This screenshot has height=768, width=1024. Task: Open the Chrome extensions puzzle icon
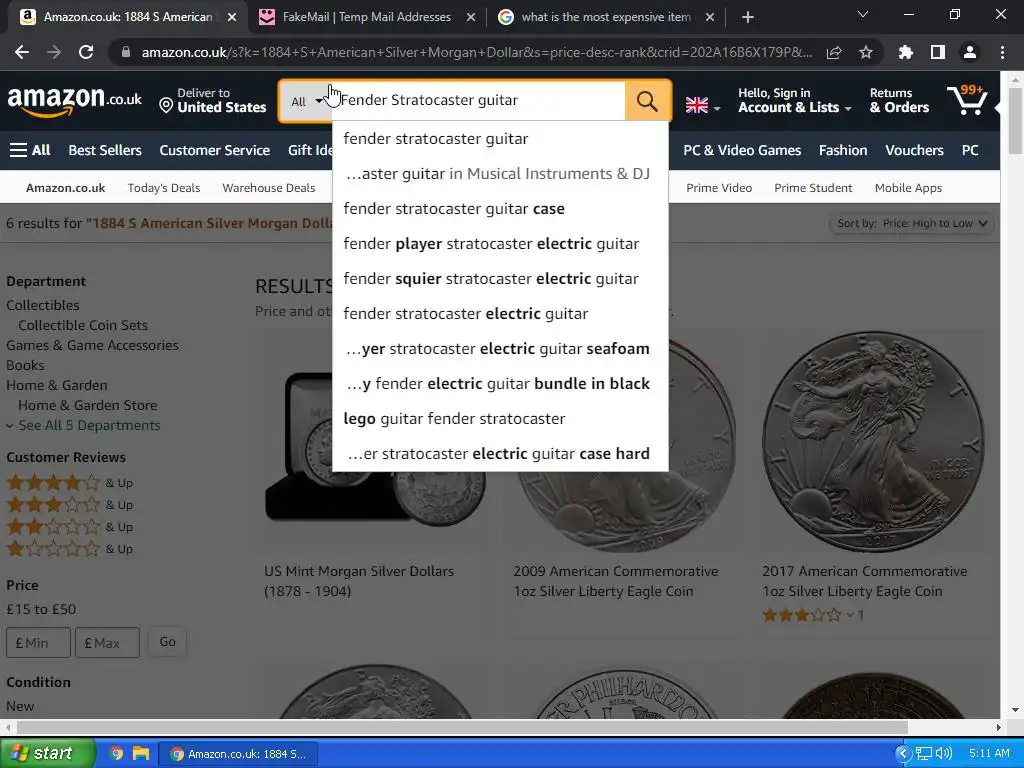906,52
